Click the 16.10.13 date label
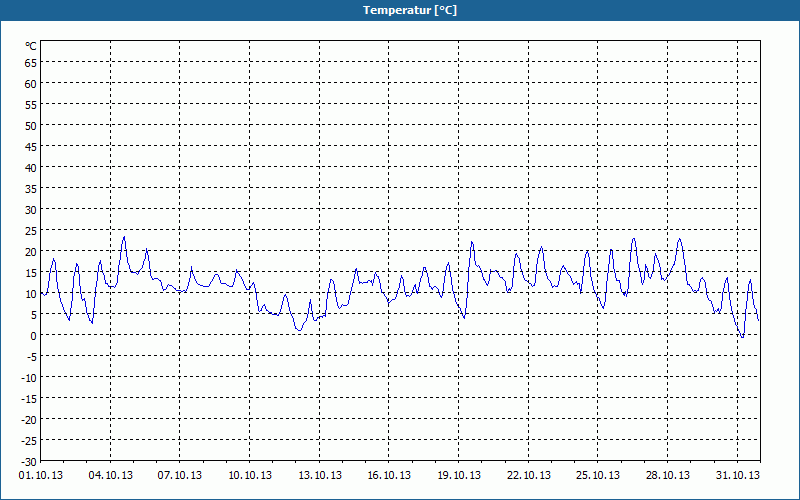The height and width of the screenshot is (500, 800). coord(389,476)
